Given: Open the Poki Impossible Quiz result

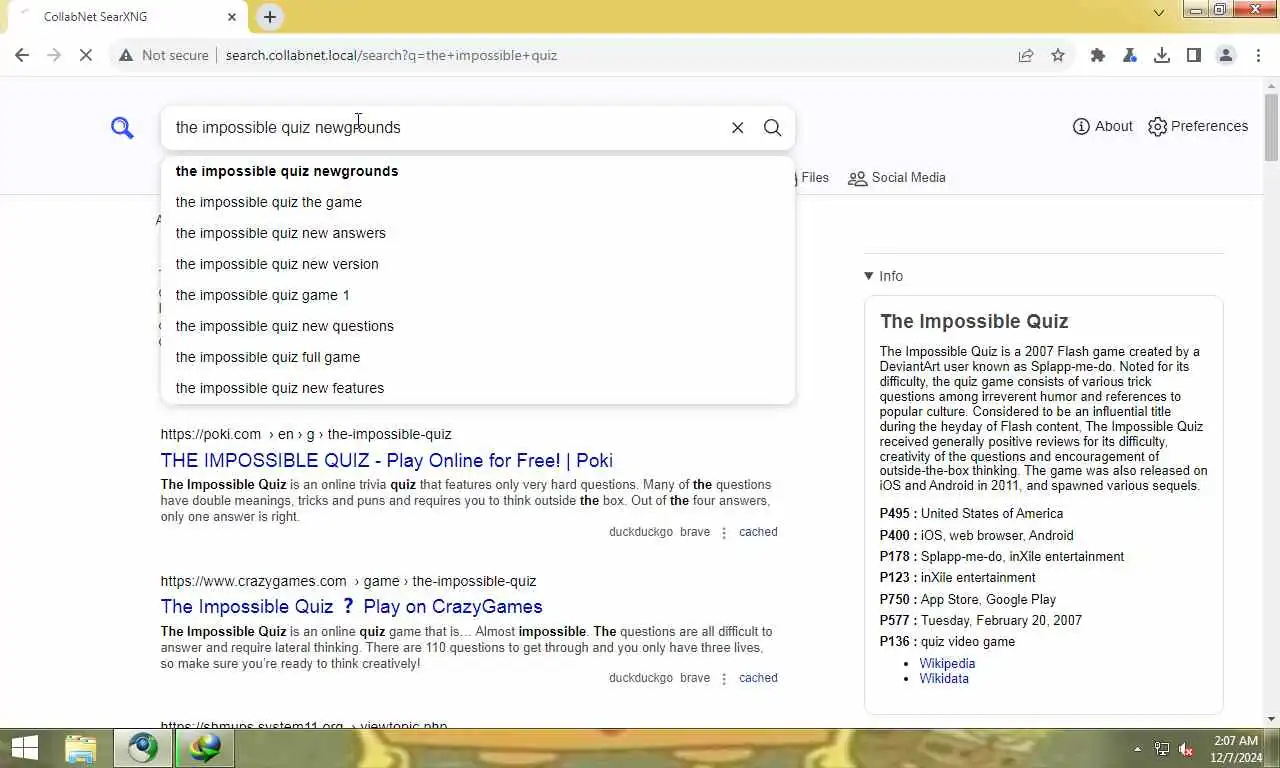Looking at the screenshot, I should (387, 460).
